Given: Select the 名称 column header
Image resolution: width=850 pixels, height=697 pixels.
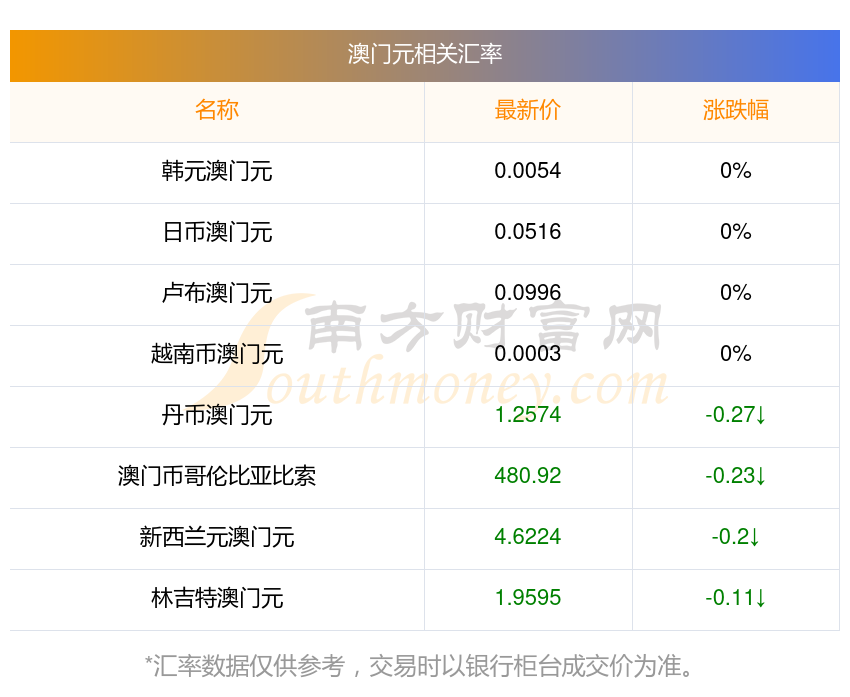Looking at the screenshot, I should 217,110.
